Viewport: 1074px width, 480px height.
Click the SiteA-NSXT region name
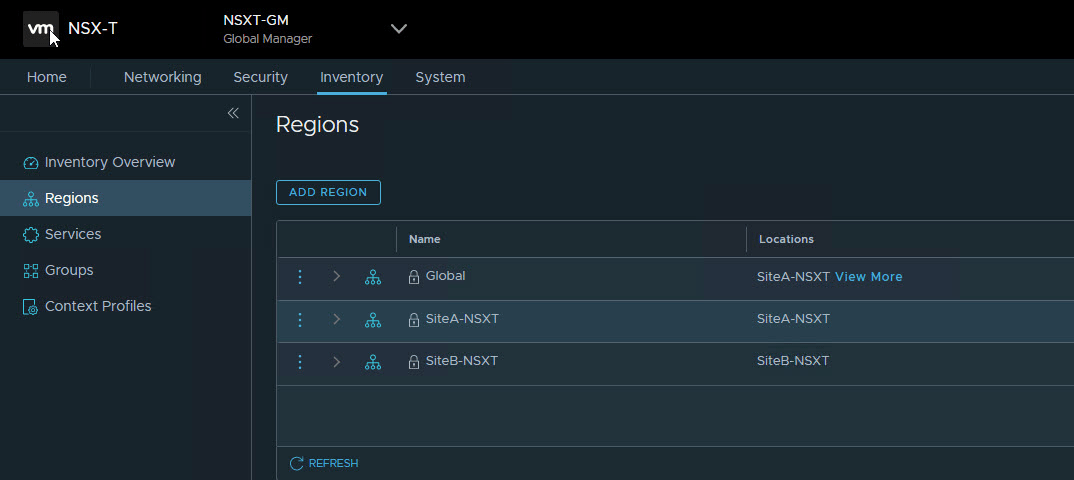click(x=462, y=318)
